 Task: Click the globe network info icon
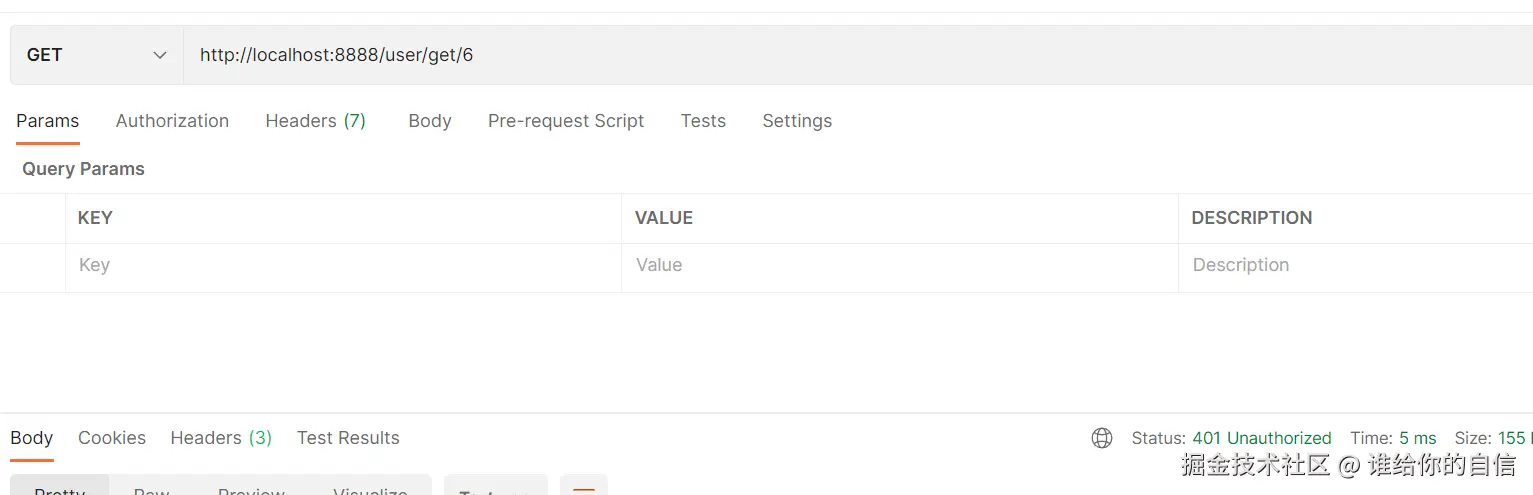coord(1102,438)
